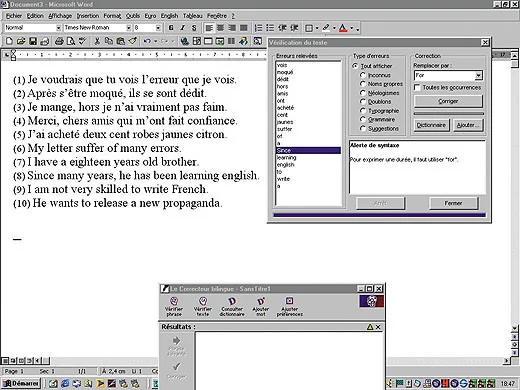The image size is (520, 390).
Task: Select the Grammaire error type
Action: point(363,119)
